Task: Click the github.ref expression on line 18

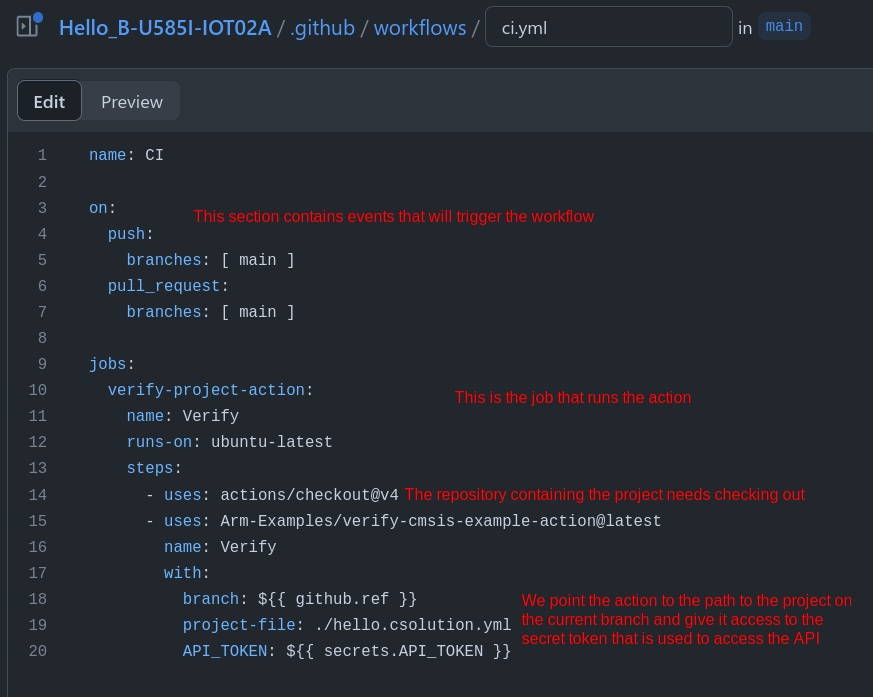Action: pos(337,600)
